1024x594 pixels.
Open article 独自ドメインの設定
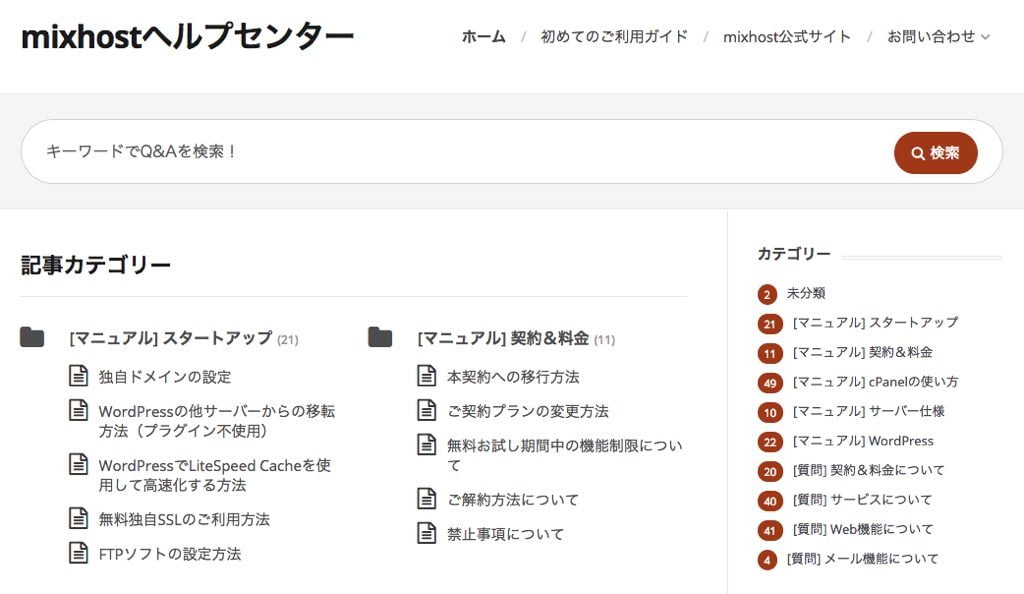(x=165, y=377)
